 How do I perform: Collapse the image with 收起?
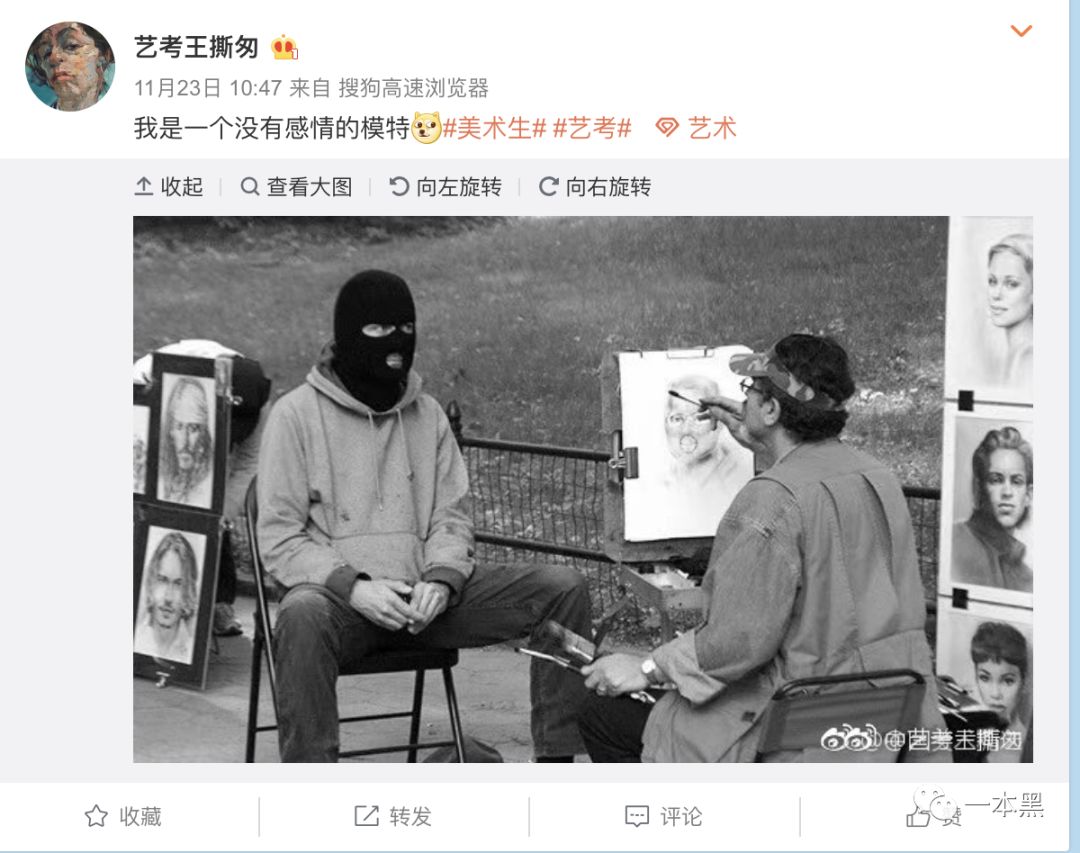click(168, 187)
